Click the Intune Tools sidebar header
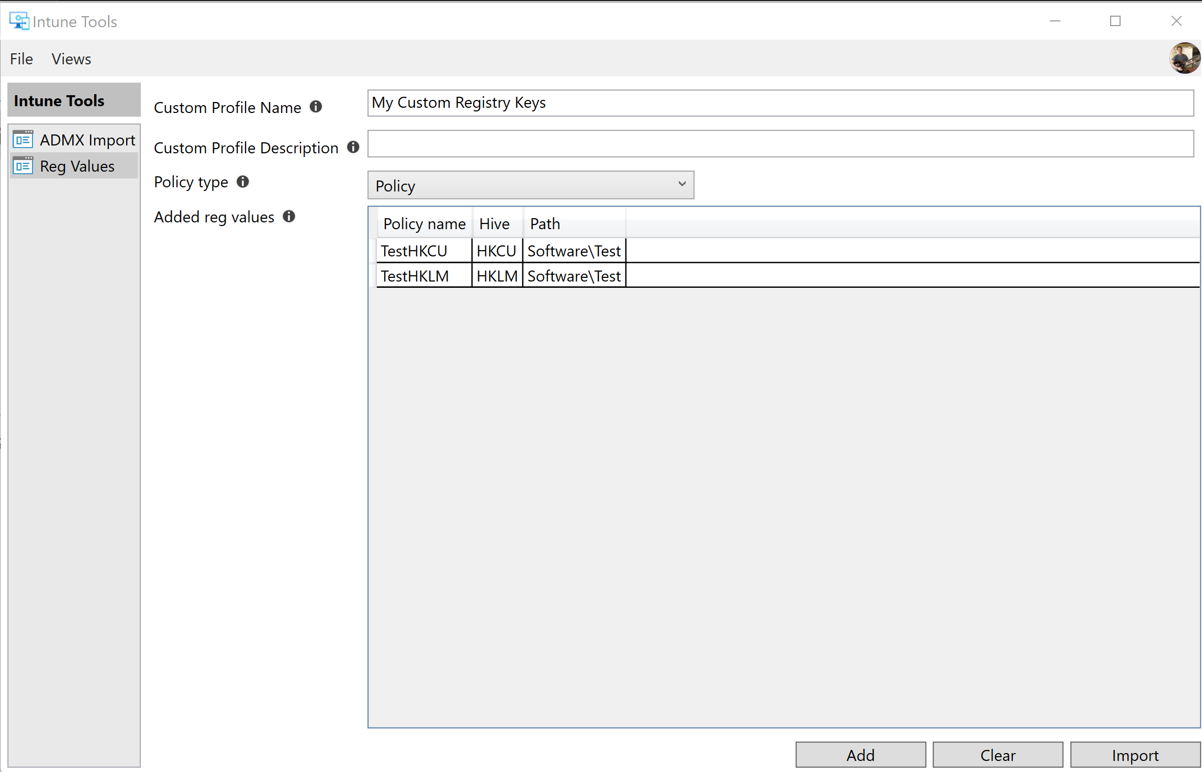Screen dimensions: 1202x772 tap(74, 100)
